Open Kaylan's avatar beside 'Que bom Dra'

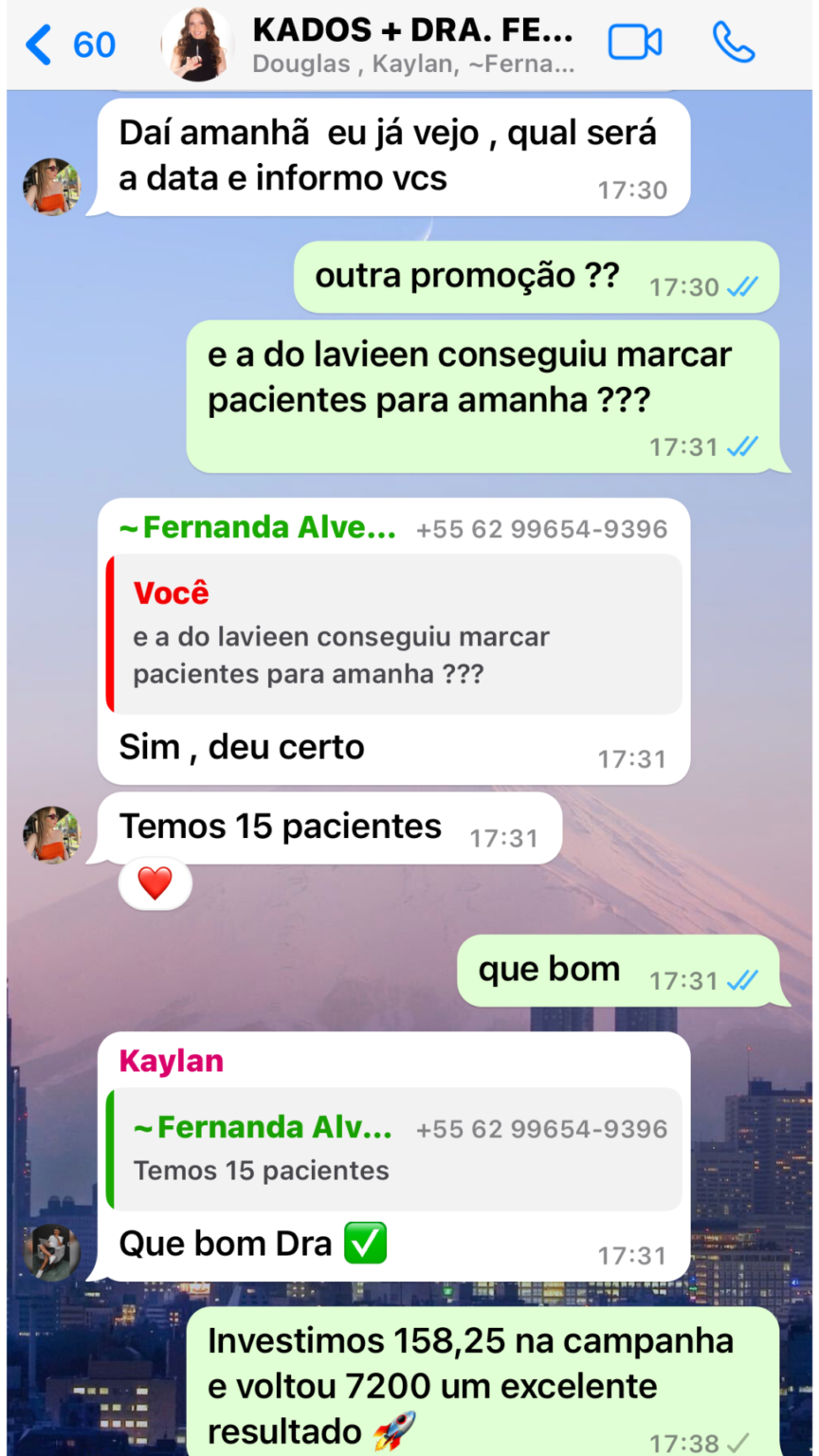click(51, 1252)
